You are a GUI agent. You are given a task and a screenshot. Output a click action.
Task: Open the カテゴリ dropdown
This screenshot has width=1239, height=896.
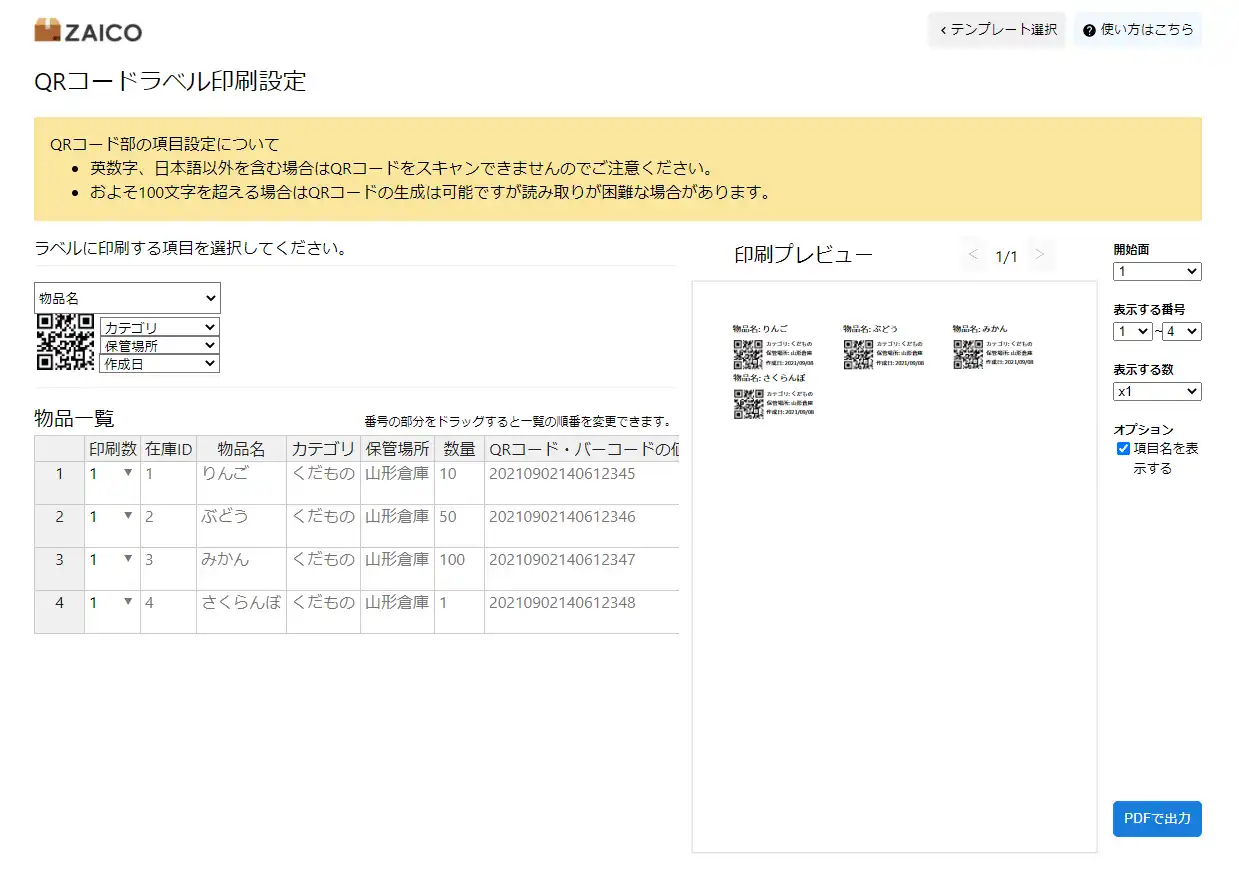pyautogui.click(x=159, y=326)
